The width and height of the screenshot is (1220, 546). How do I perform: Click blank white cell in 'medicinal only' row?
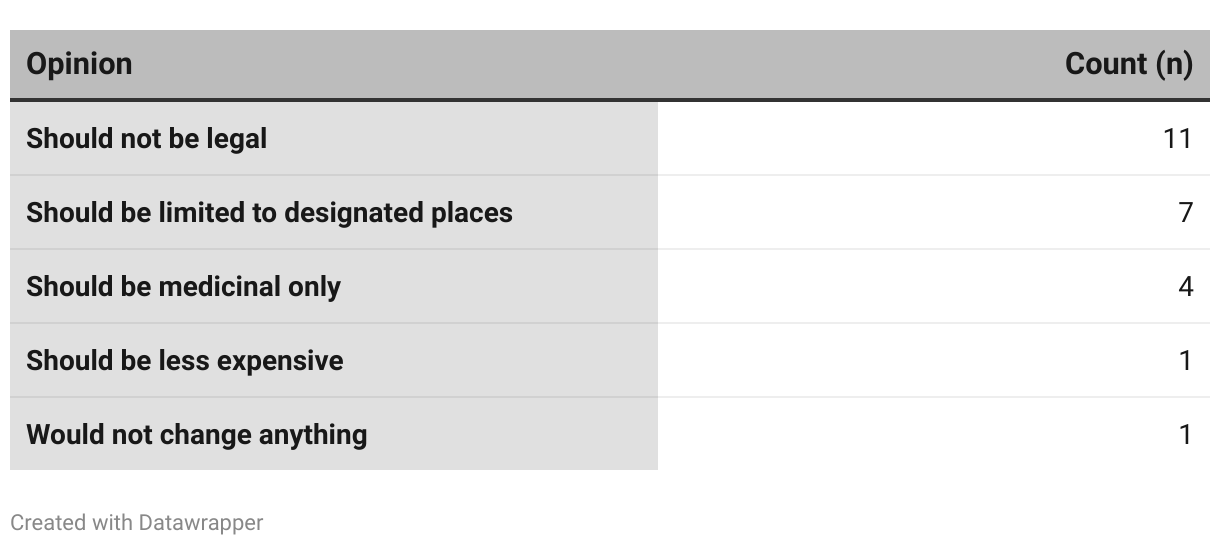tap(900, 287)
